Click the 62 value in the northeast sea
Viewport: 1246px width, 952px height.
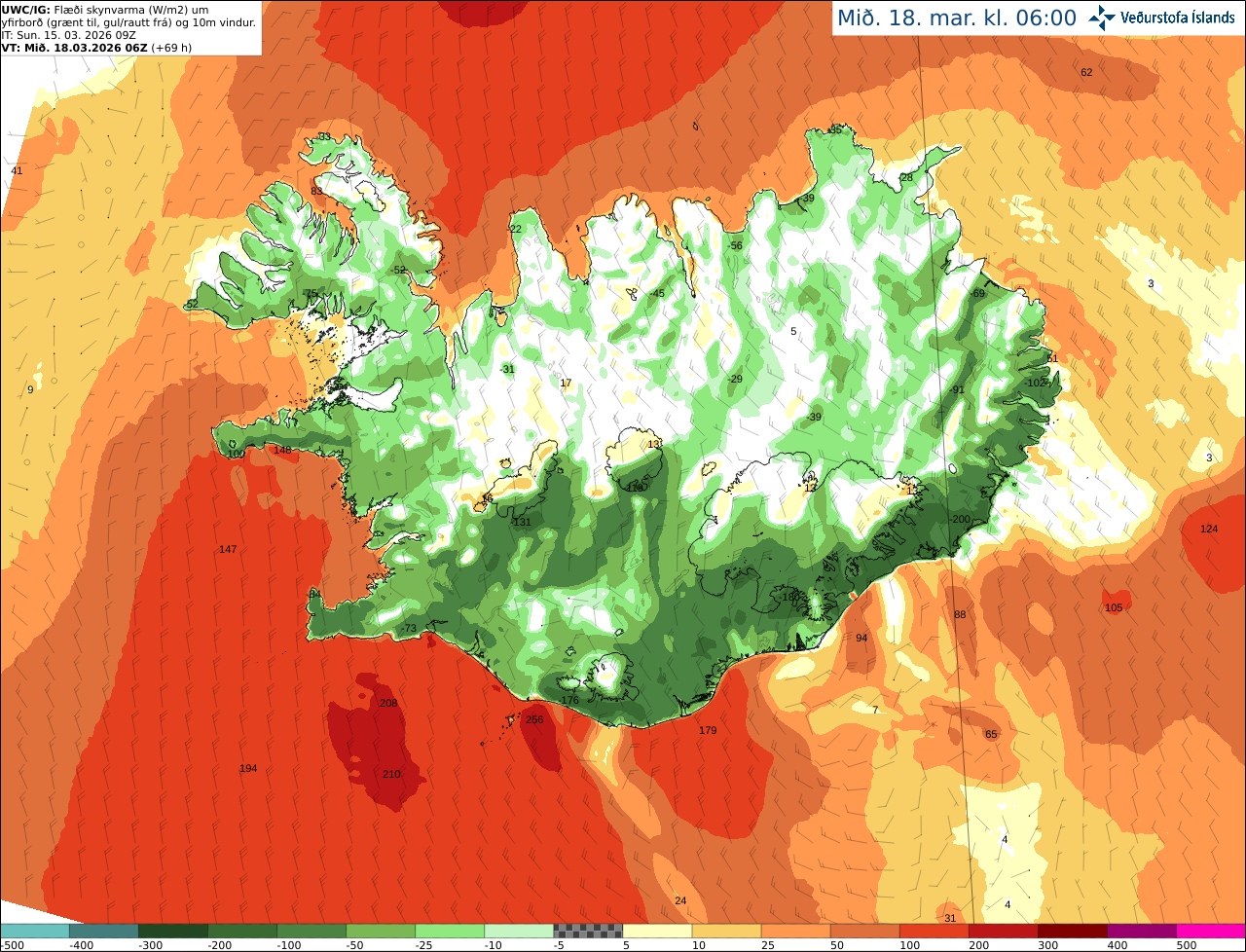point(1086,72)
